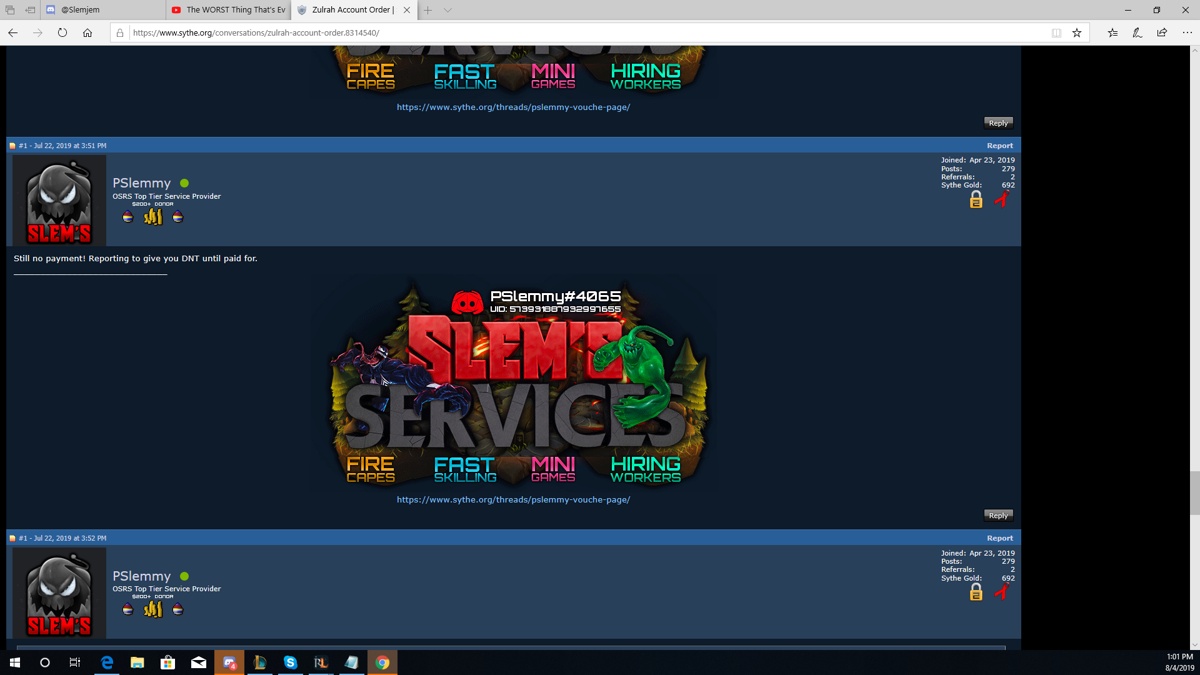The image size is (1200, 675).
Task: Share this page from Edge
Action: coord(1162,33)
